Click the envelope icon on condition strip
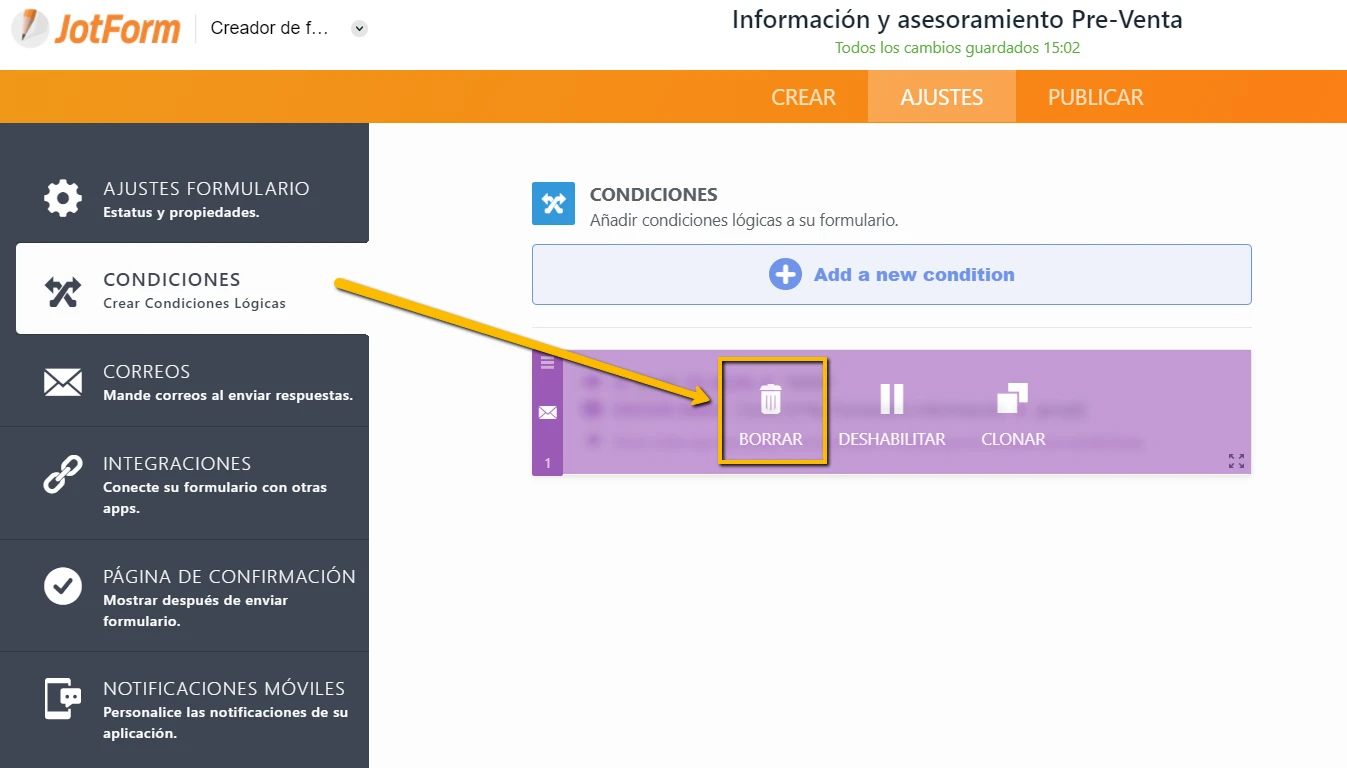1347x768 pixels. (x=547, y=412)
